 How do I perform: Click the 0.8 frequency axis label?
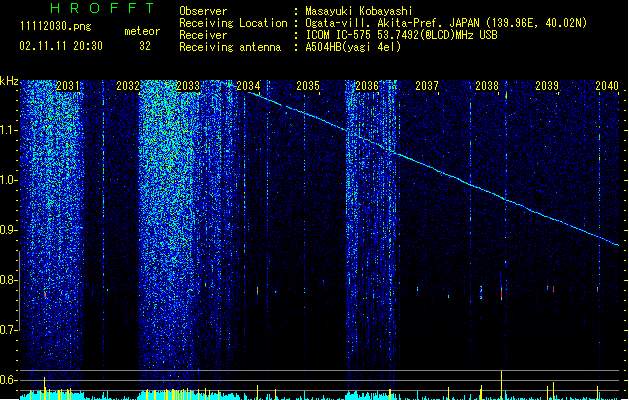[9, 280]
